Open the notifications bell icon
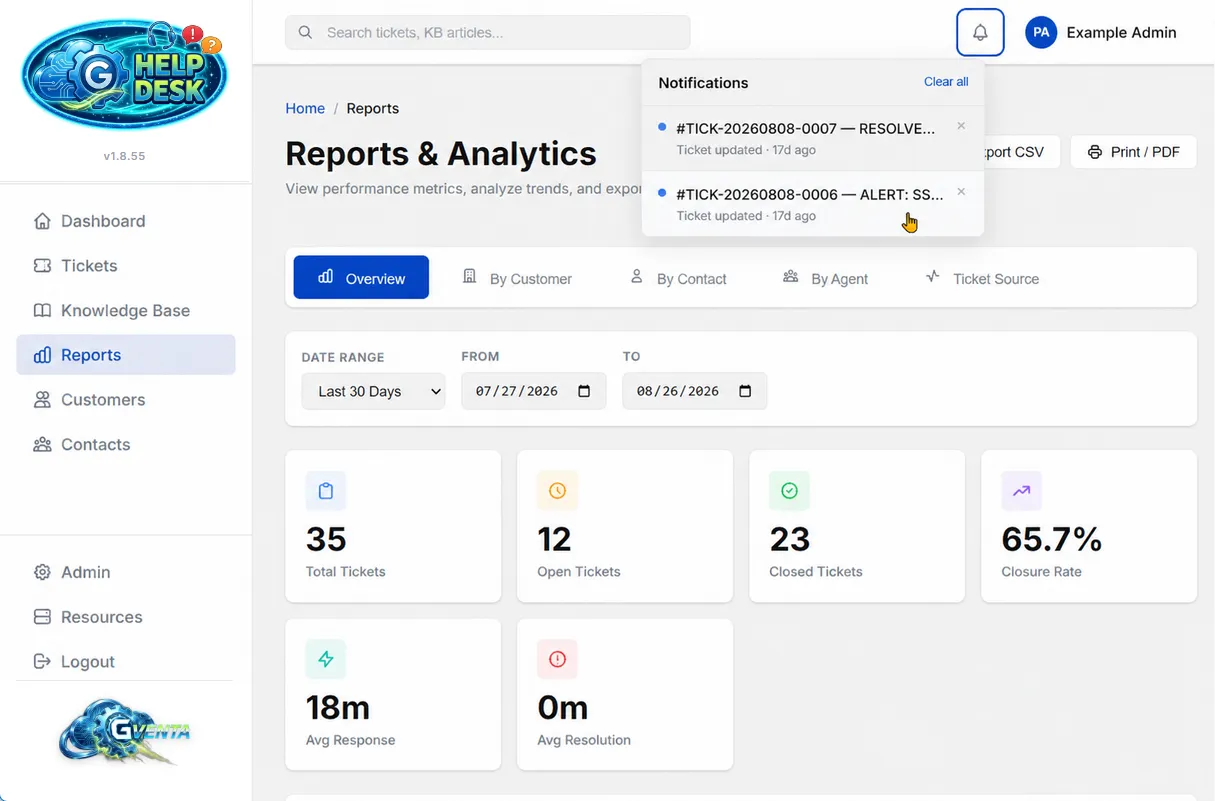This screenshot has width=1215, height=801. point(980,32)
